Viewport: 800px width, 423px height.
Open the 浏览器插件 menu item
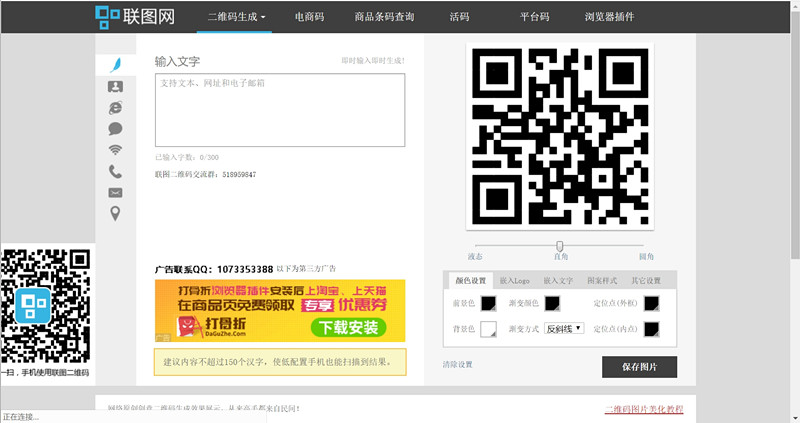609,17
